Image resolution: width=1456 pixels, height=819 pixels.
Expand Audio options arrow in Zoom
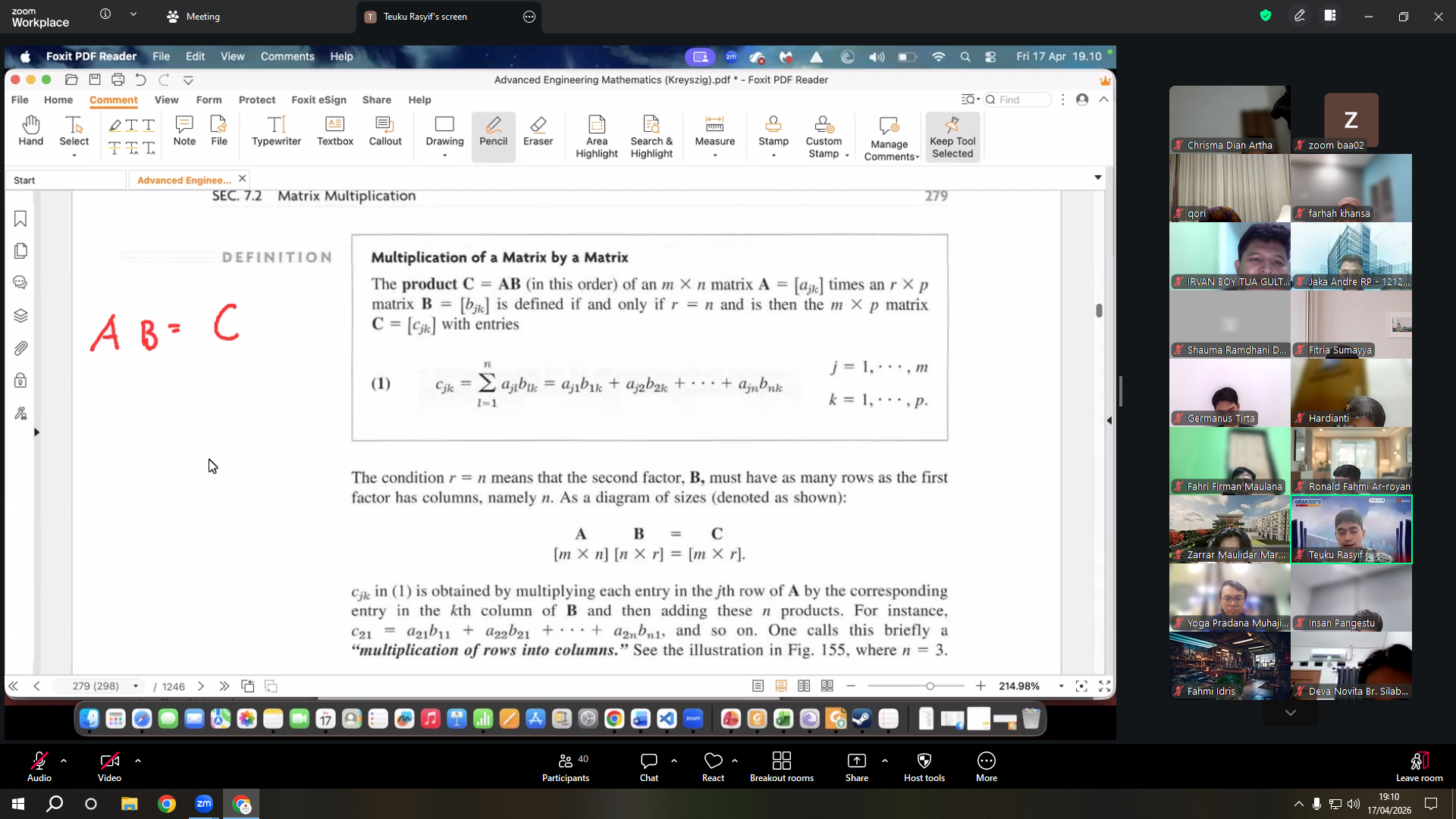coord(64,761)
